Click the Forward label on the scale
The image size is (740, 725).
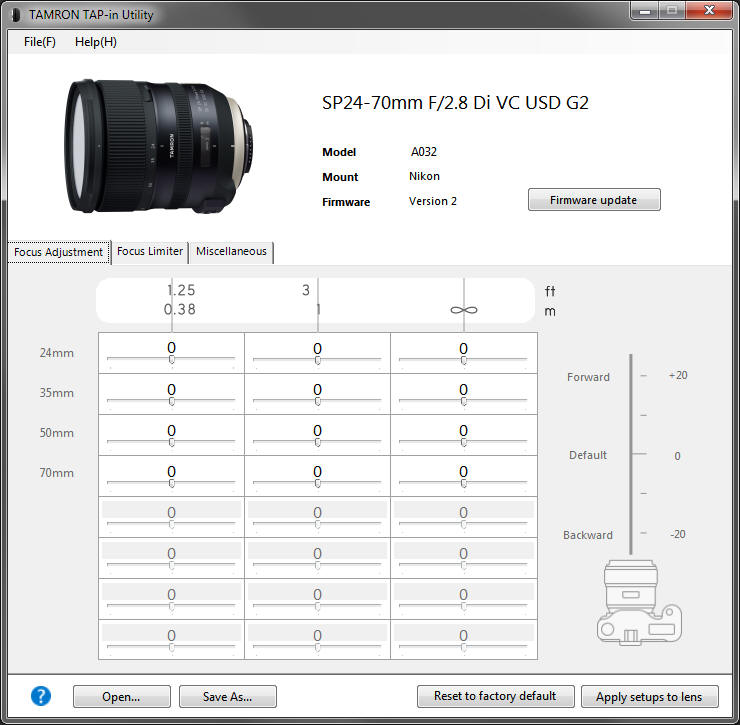[x=589, y=377]
